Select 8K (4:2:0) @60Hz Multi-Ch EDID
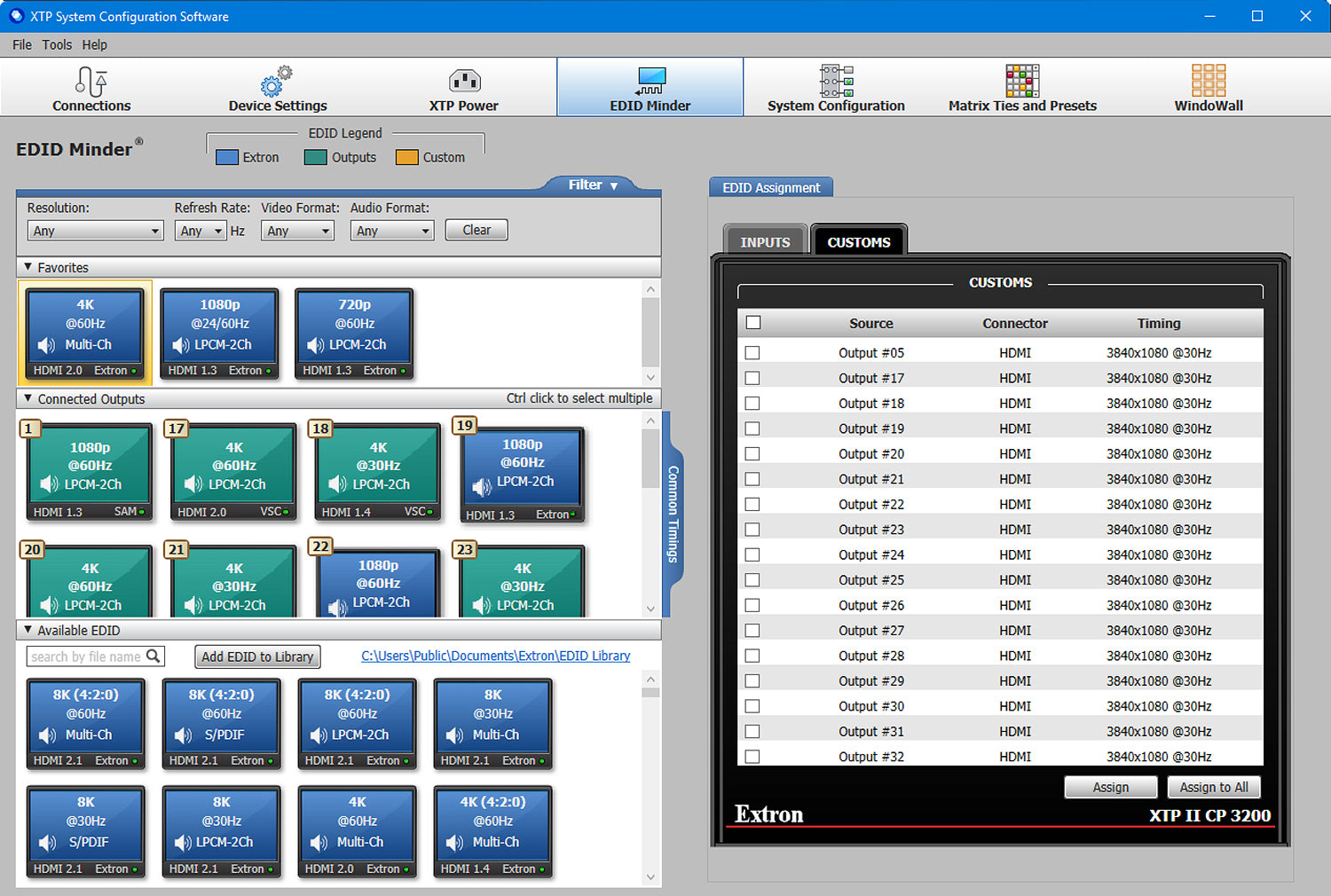The width and height of the screenshot is (1331, 896). tap(85, 724)
